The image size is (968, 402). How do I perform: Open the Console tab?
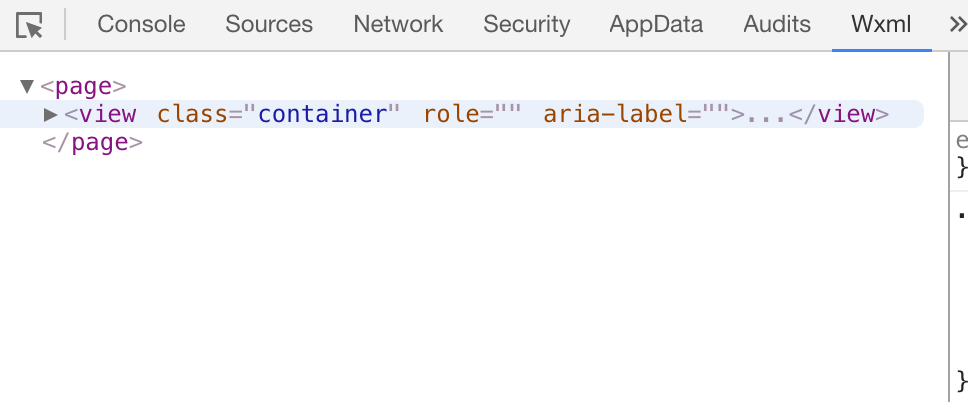pyautogui.click(x=140, y=25)
